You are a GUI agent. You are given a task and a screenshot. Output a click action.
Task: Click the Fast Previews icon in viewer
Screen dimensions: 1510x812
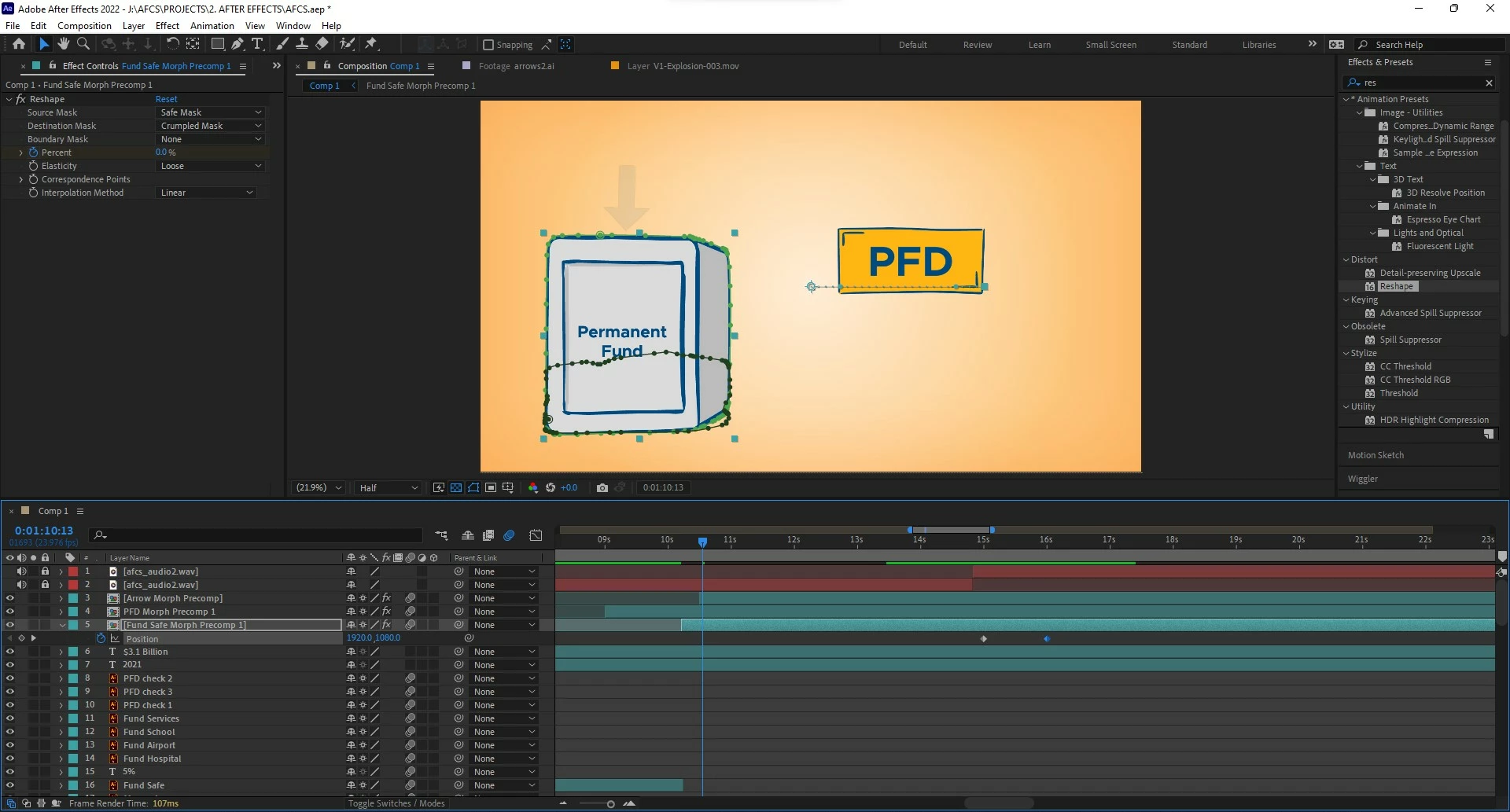pos(439,488)
